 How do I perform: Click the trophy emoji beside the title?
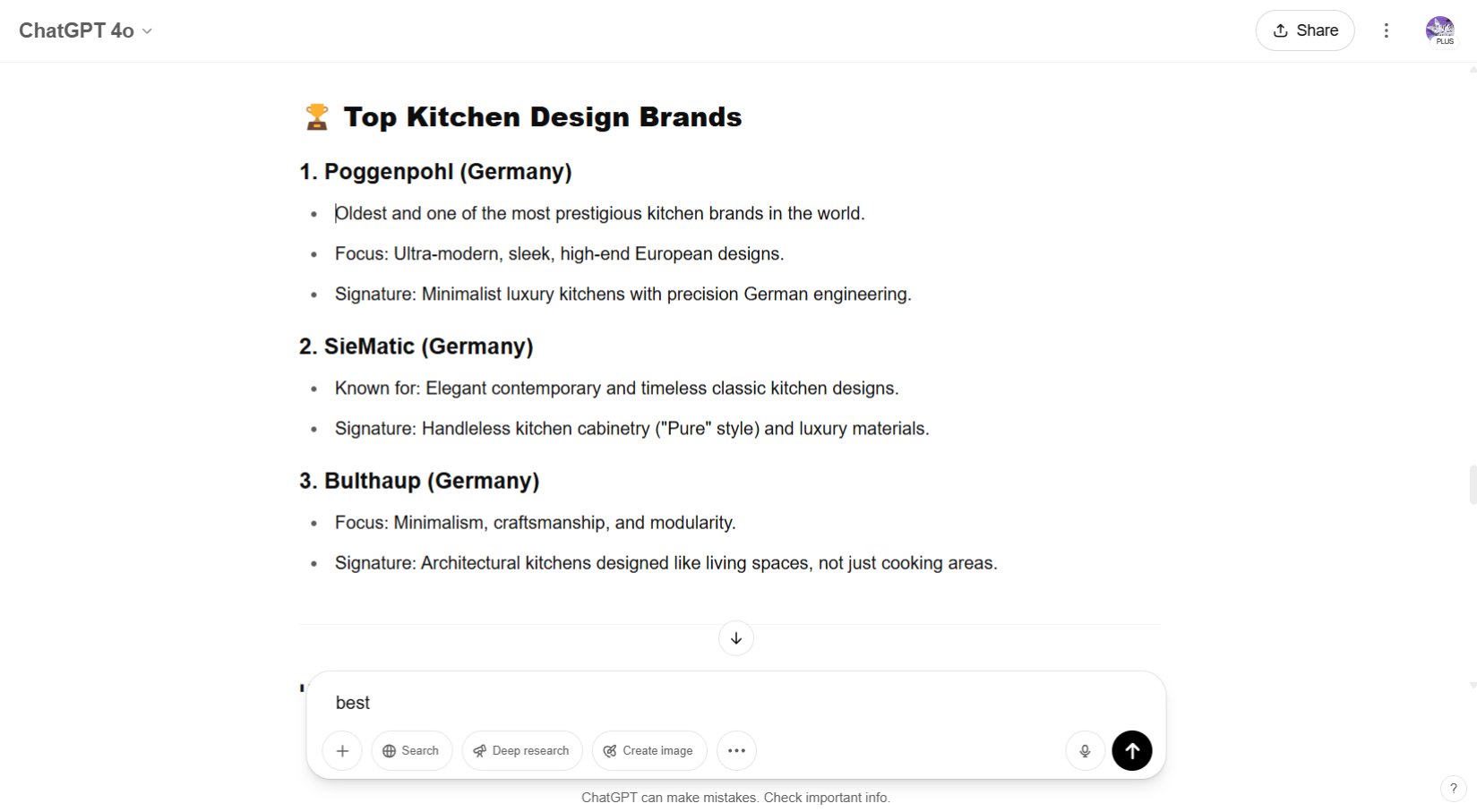pos(316,117)
